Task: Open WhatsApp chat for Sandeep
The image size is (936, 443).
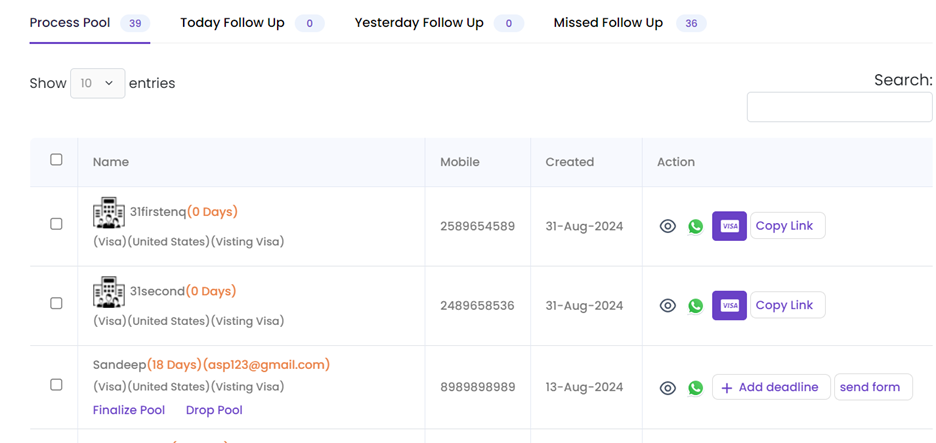Action: [695, 388]
